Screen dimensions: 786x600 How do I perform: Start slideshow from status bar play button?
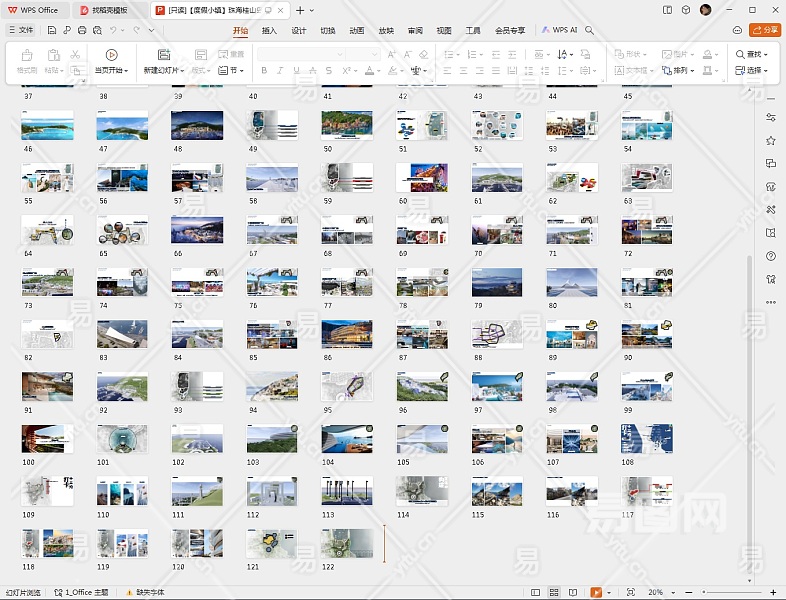coord(597,593)
